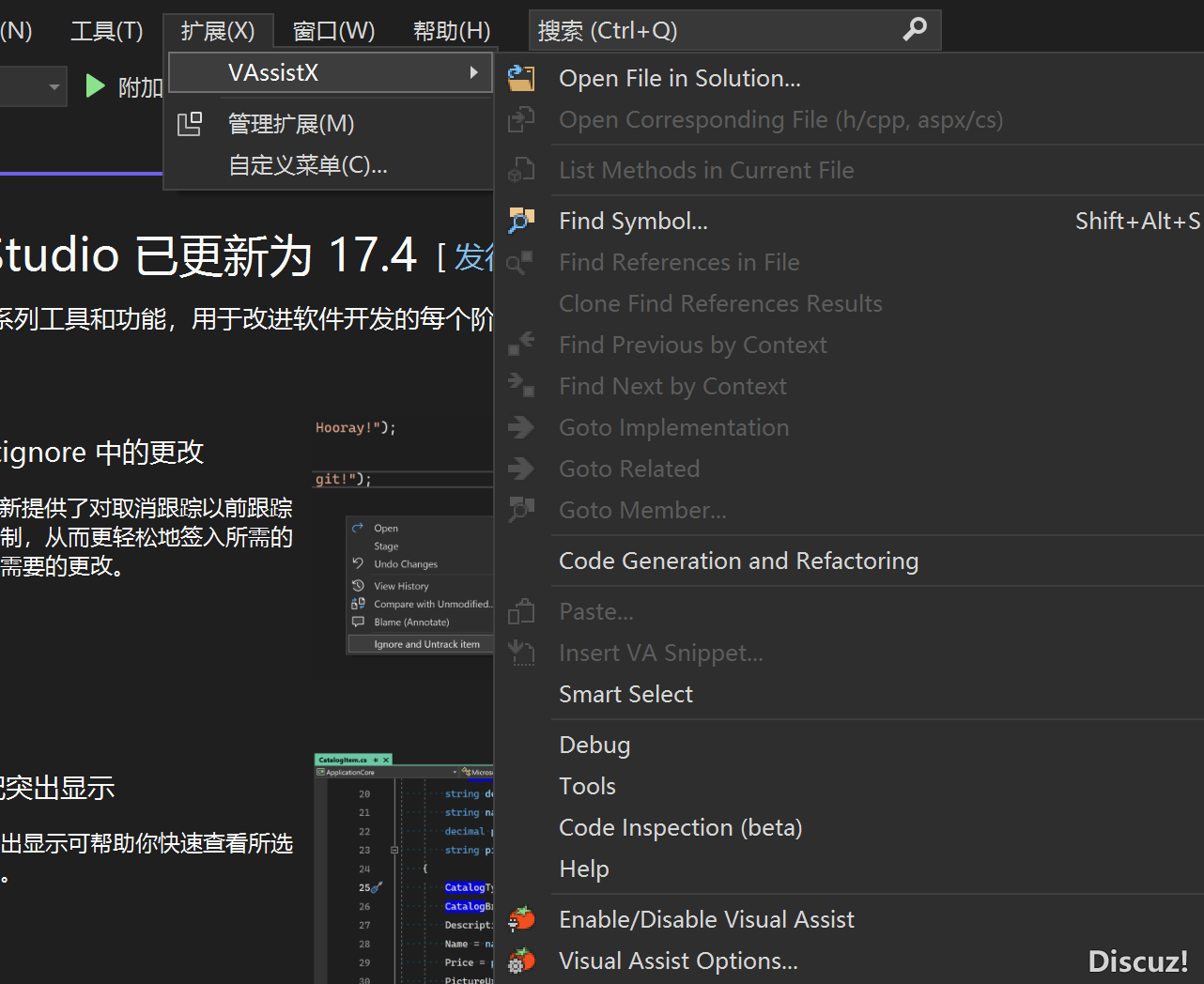1204x984 pixels.
Task: Click the Find Symbol magnifier icon
Action: pos(521,221)
